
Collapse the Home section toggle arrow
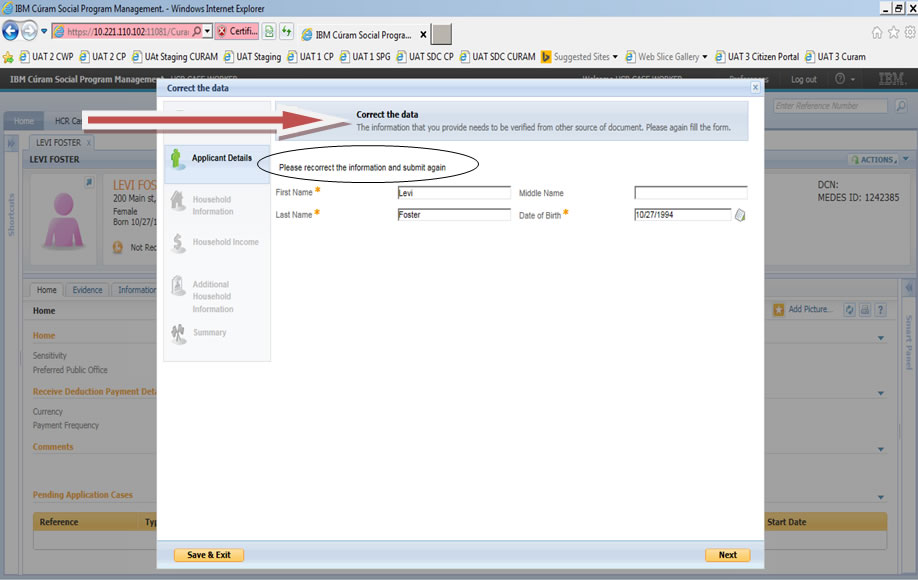click(881, 338)
